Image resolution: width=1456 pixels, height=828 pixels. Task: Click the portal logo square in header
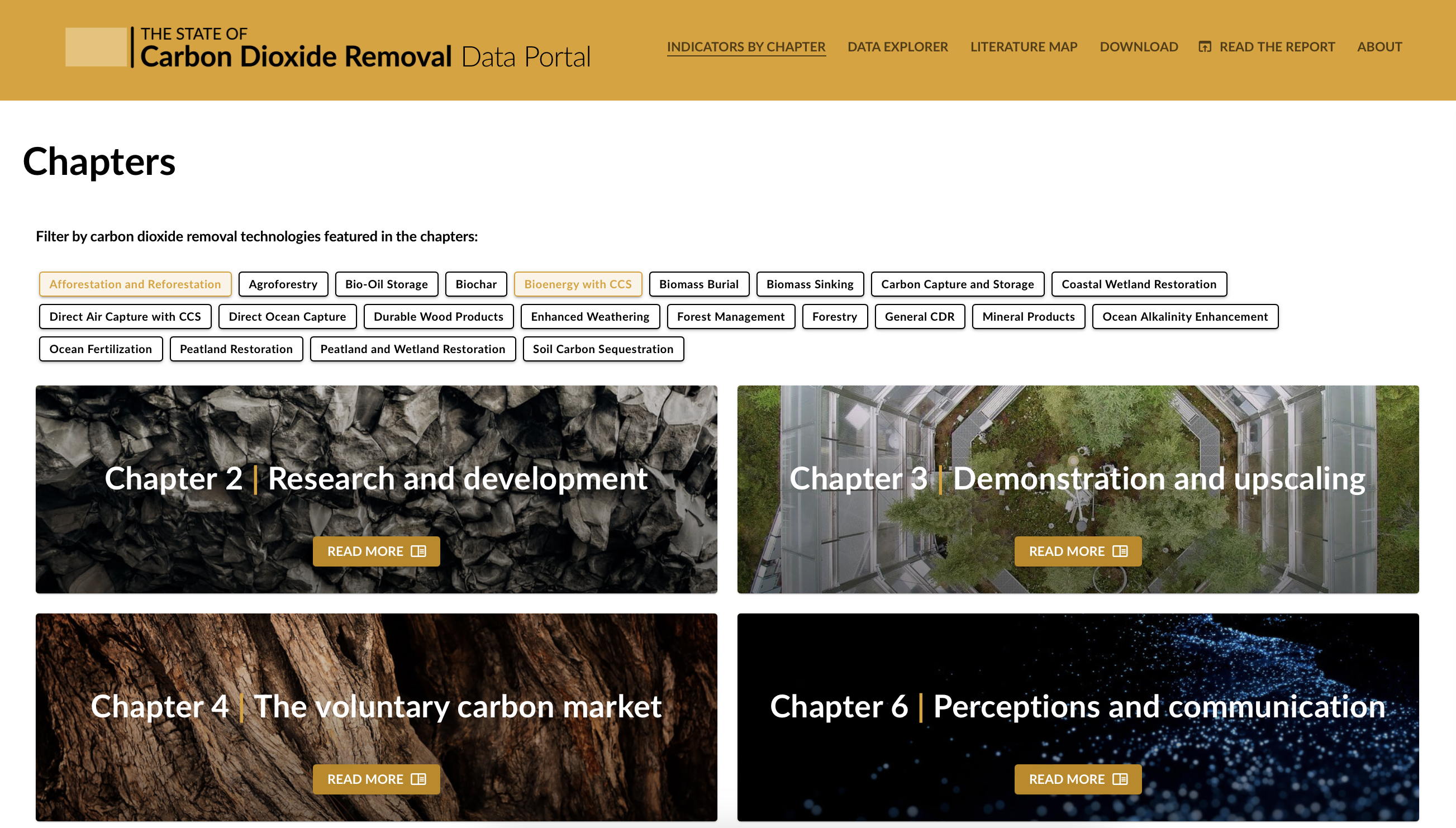click(x=96, y=46)
